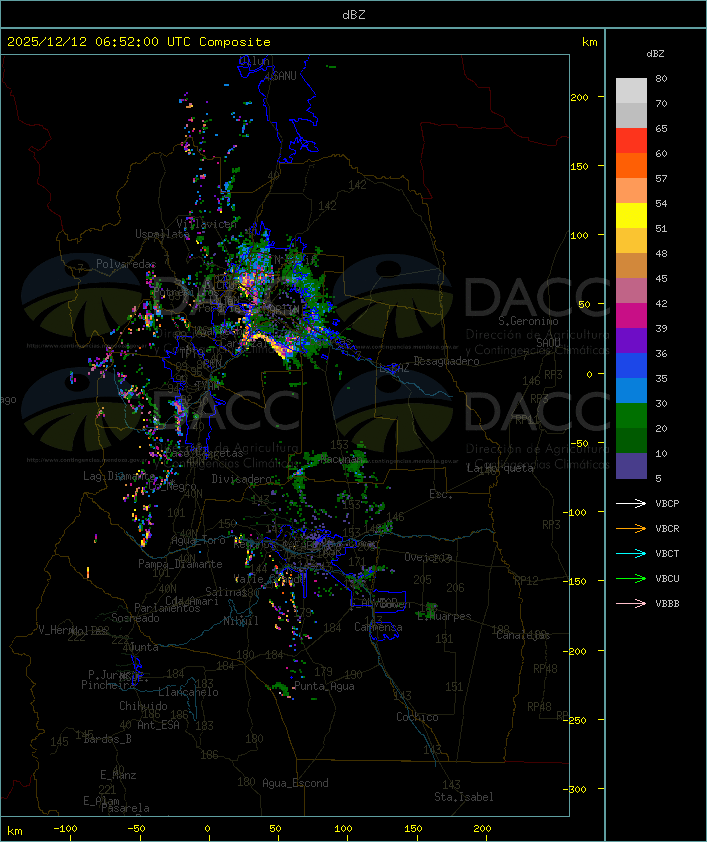Click the VBCU legend label
This screenshot has height=842, width=707.
click(667, 578)
